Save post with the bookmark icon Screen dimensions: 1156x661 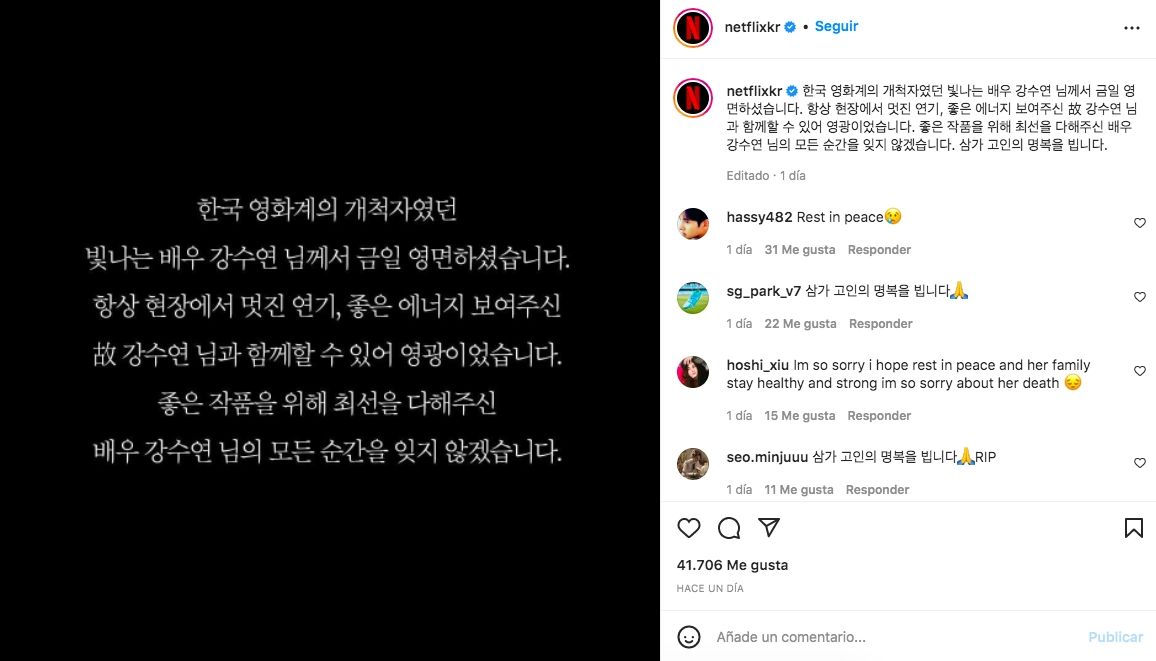(x=1133, y=528)
